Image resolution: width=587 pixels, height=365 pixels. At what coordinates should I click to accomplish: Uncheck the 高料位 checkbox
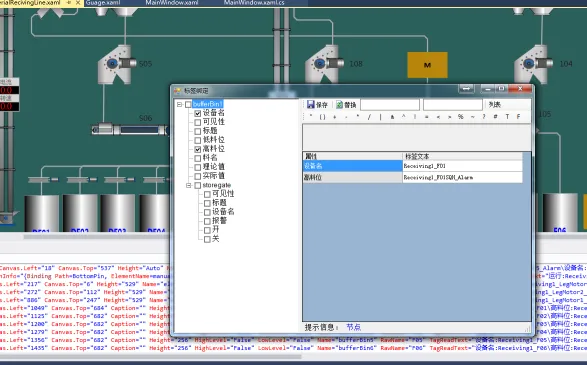(x=198, y=149)
